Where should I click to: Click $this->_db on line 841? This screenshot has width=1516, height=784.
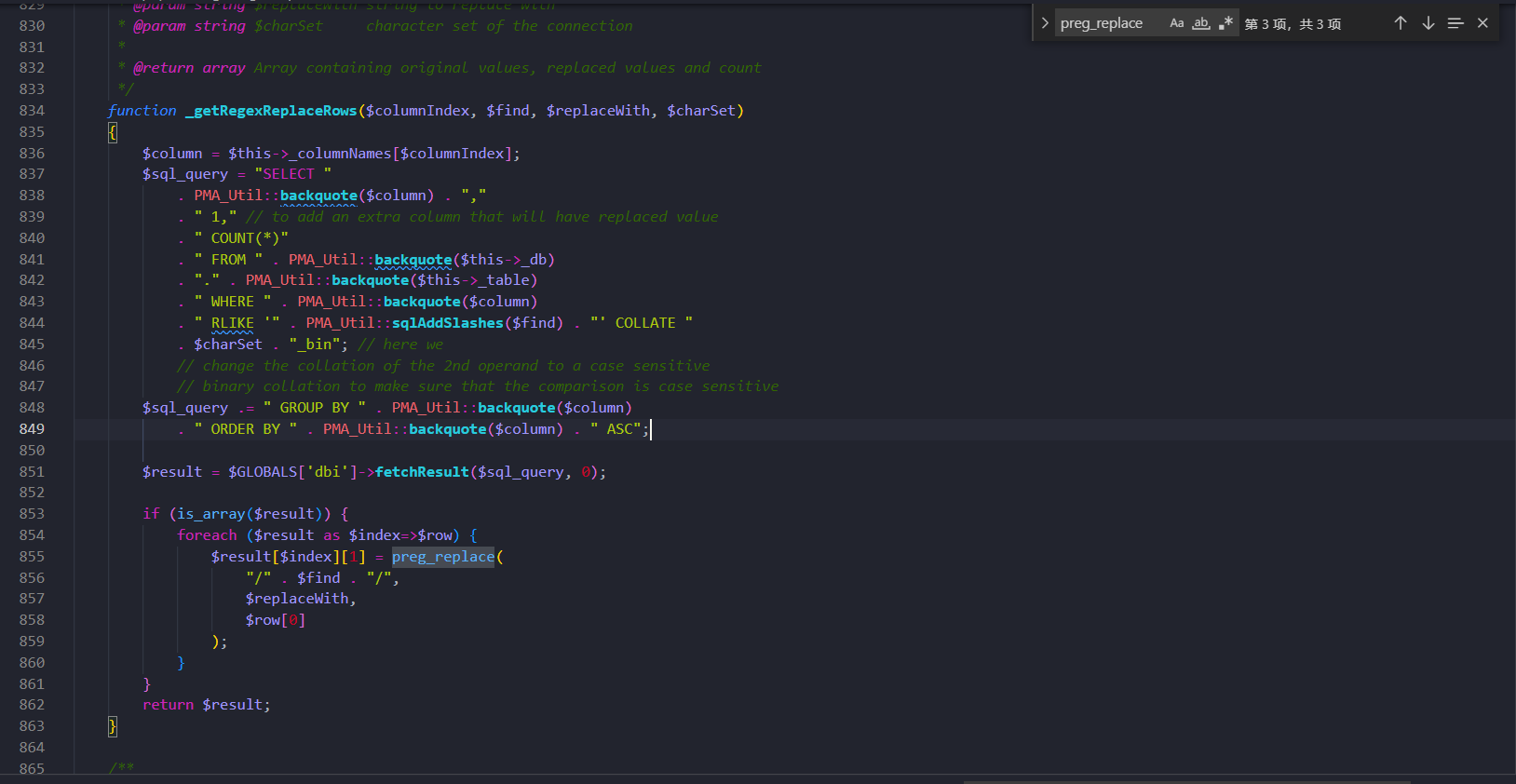coord(504,260)
